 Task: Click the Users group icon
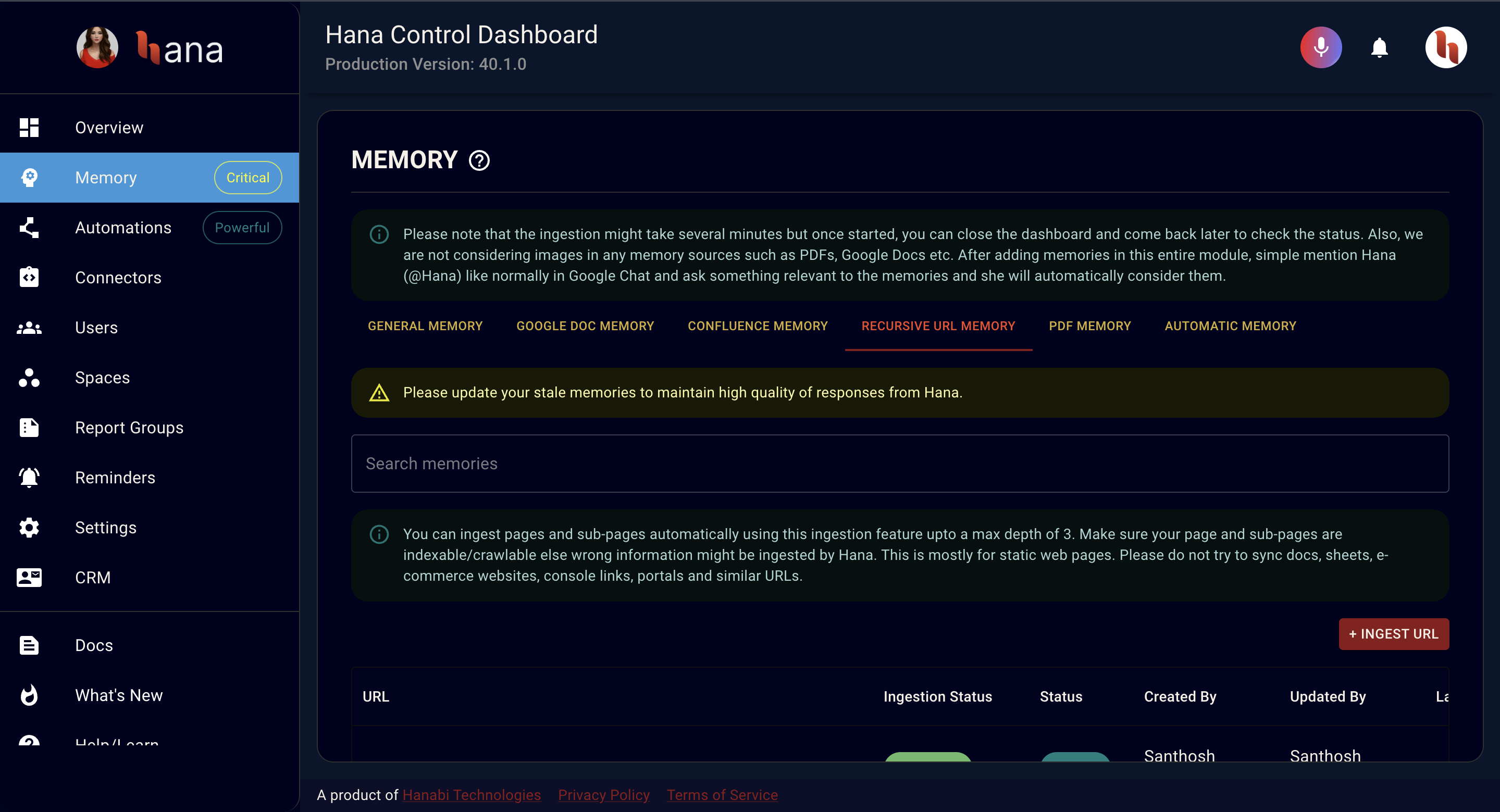point(29,328)
